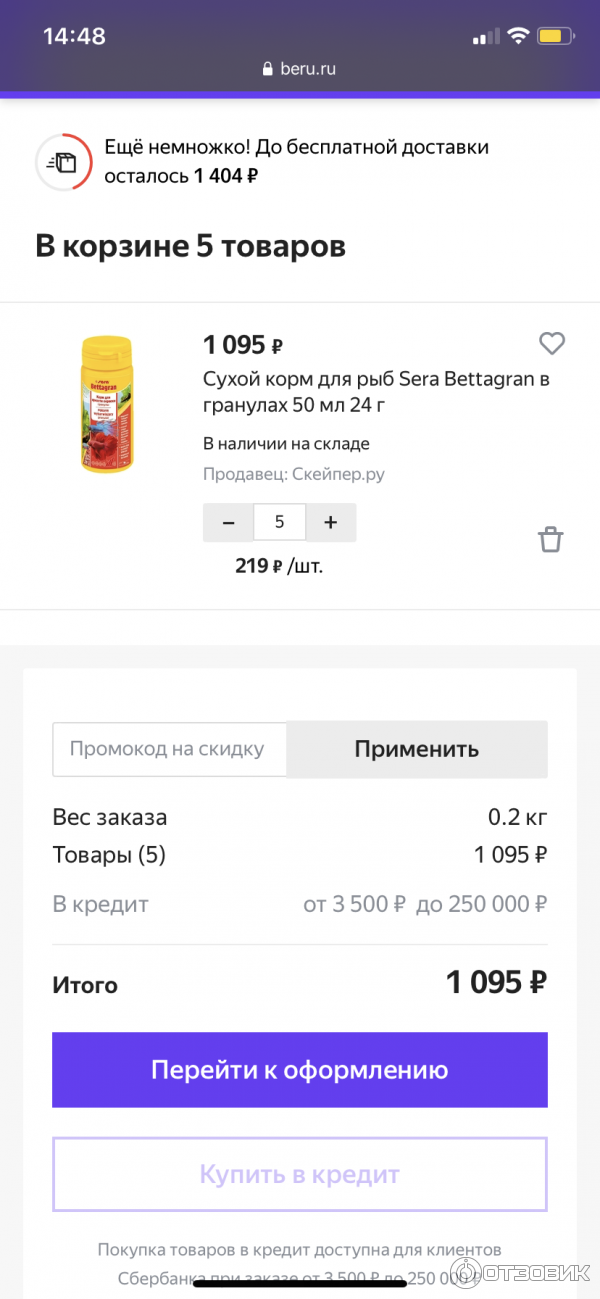Tap the cellular signal bars icon
The height and width of the screenshot is (1299, 600).
click(486, 36)
